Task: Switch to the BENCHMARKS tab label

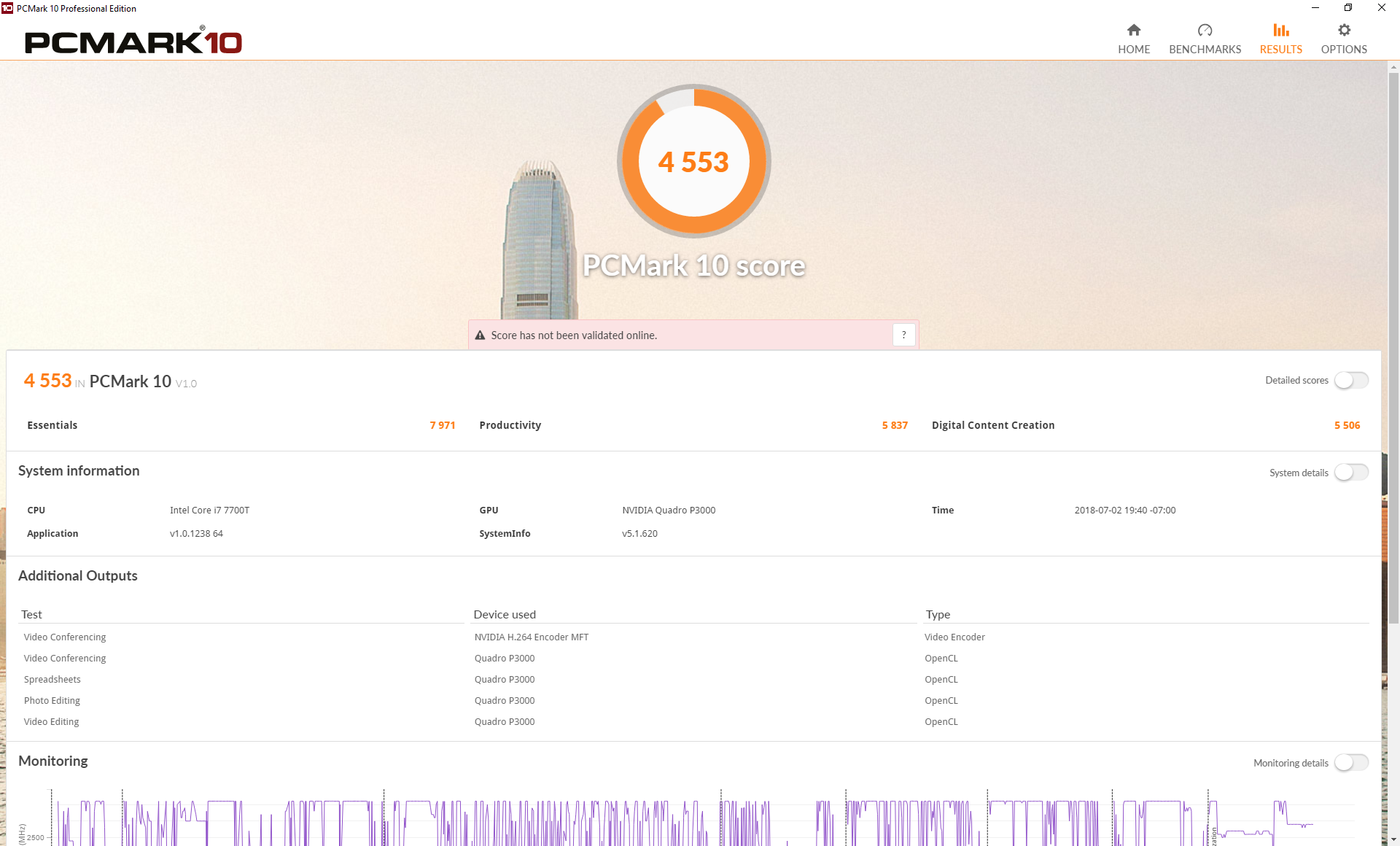Action: [1205, 50]
